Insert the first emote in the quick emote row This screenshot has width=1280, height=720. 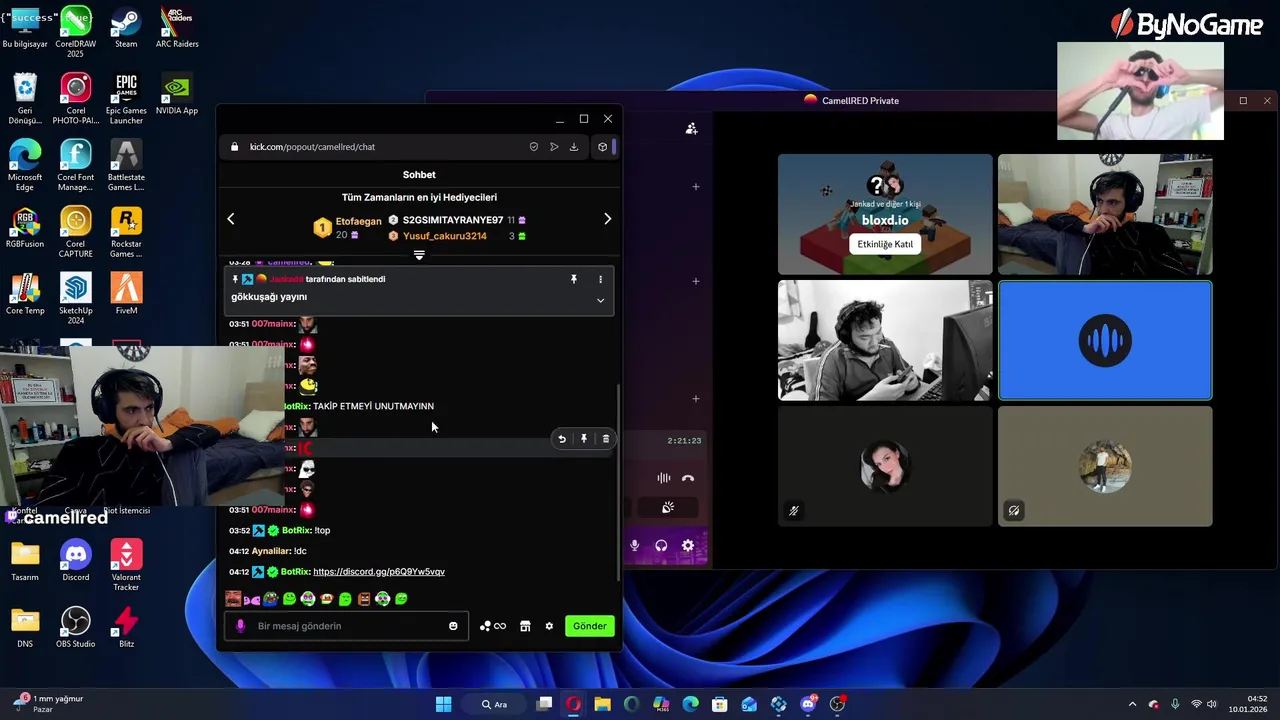pos(233,599)
